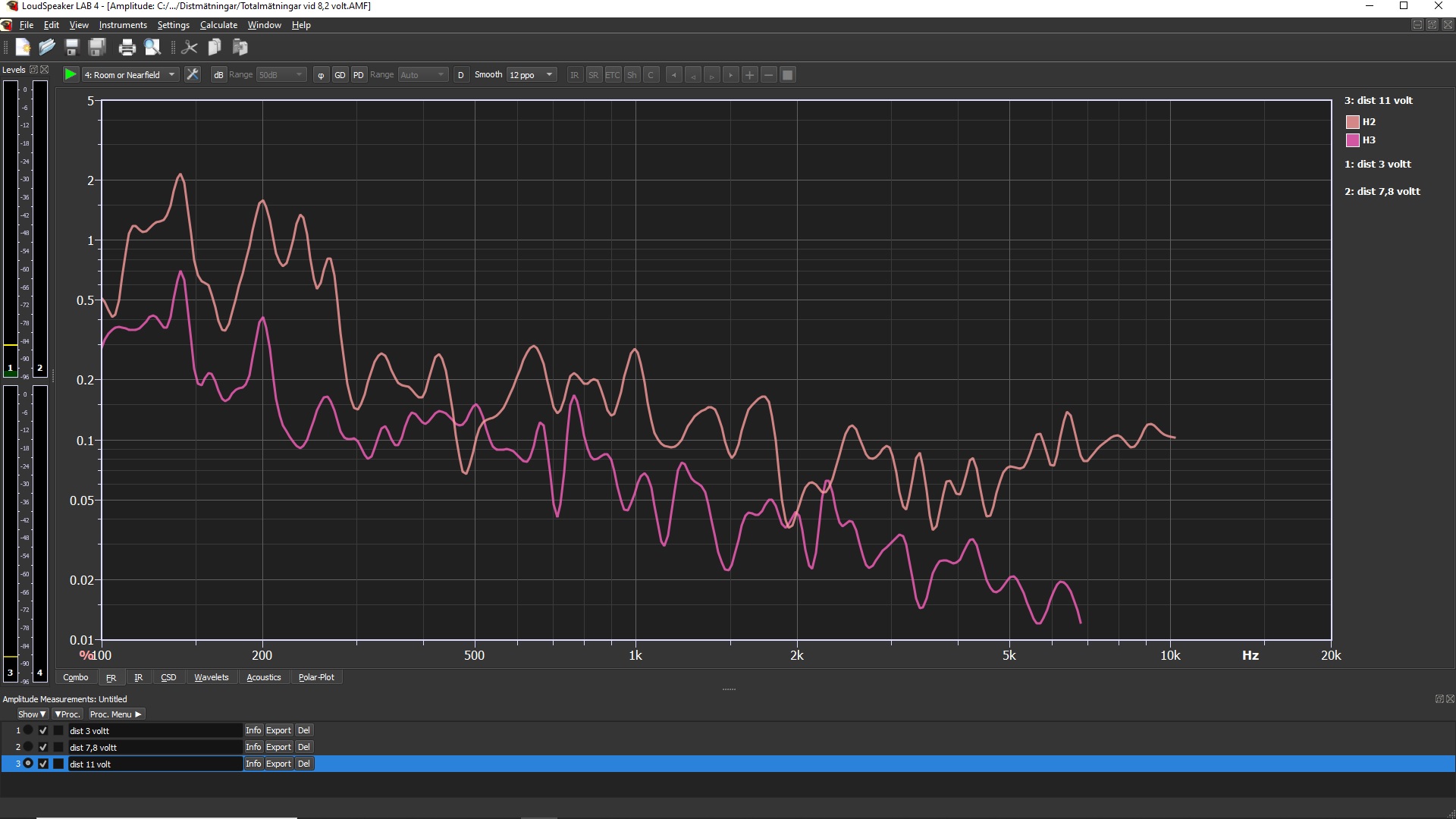The height and width of the screenshot is (819, 1456).
Task: Click Del for dist 7,8 voltt
Action: pos(304,747)
